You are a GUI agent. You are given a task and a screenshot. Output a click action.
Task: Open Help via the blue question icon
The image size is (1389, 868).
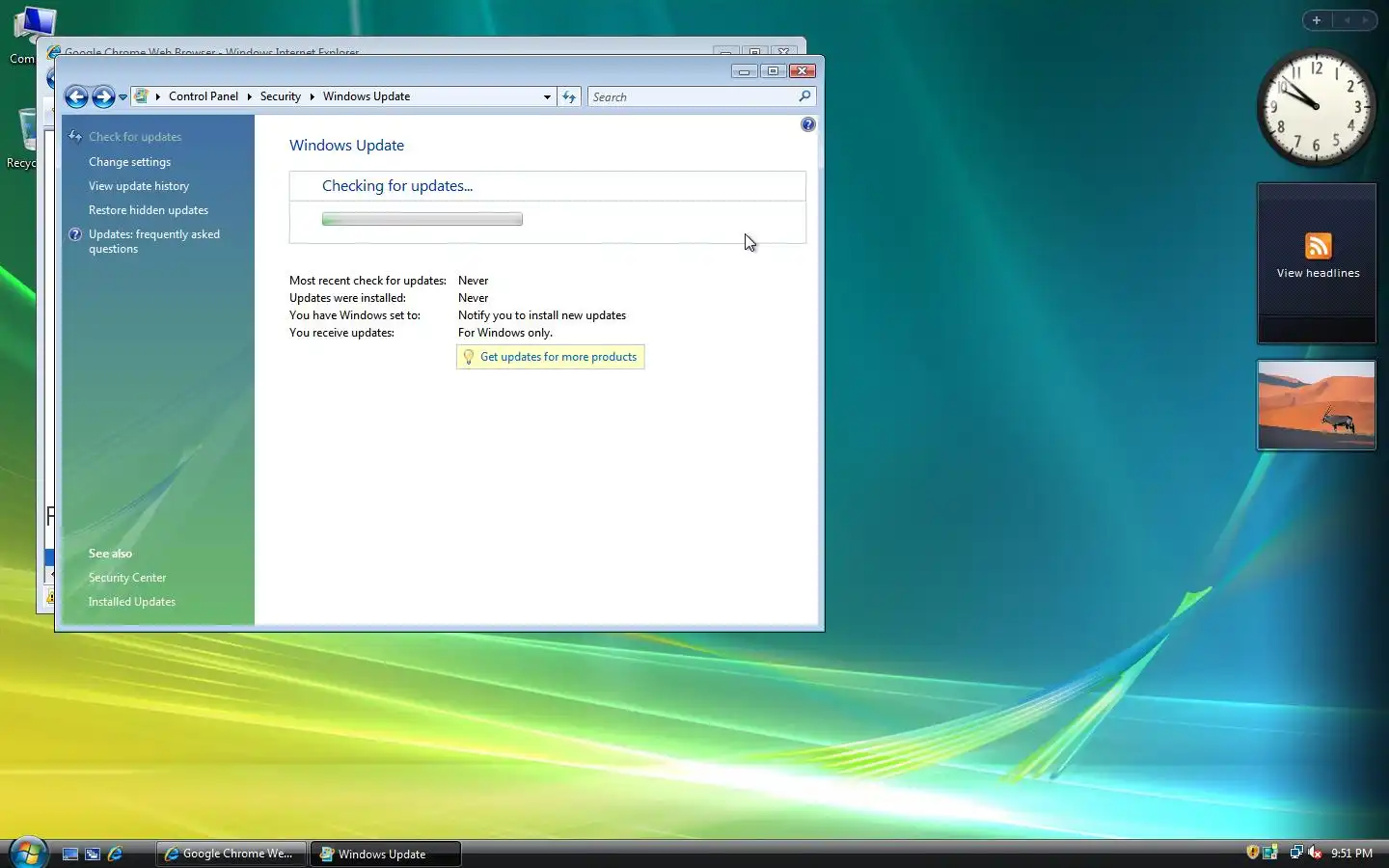pos(808,124)
